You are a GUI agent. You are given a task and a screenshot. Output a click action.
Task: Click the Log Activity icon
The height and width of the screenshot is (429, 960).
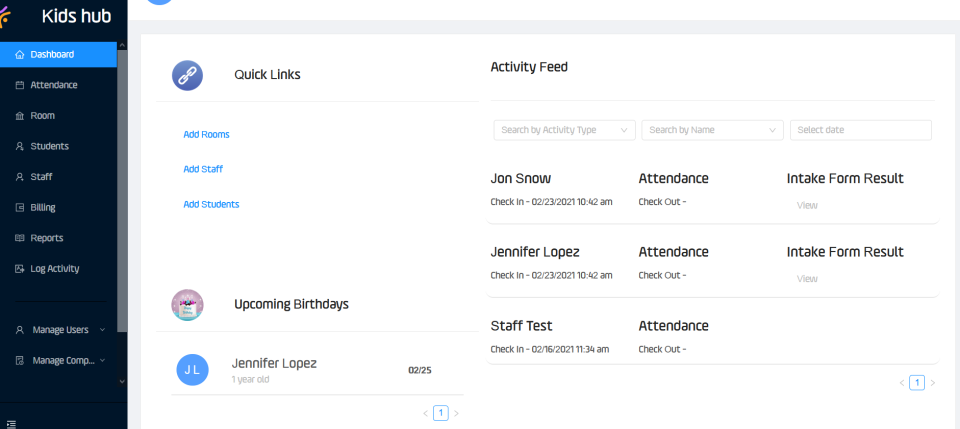pos(20,269)
